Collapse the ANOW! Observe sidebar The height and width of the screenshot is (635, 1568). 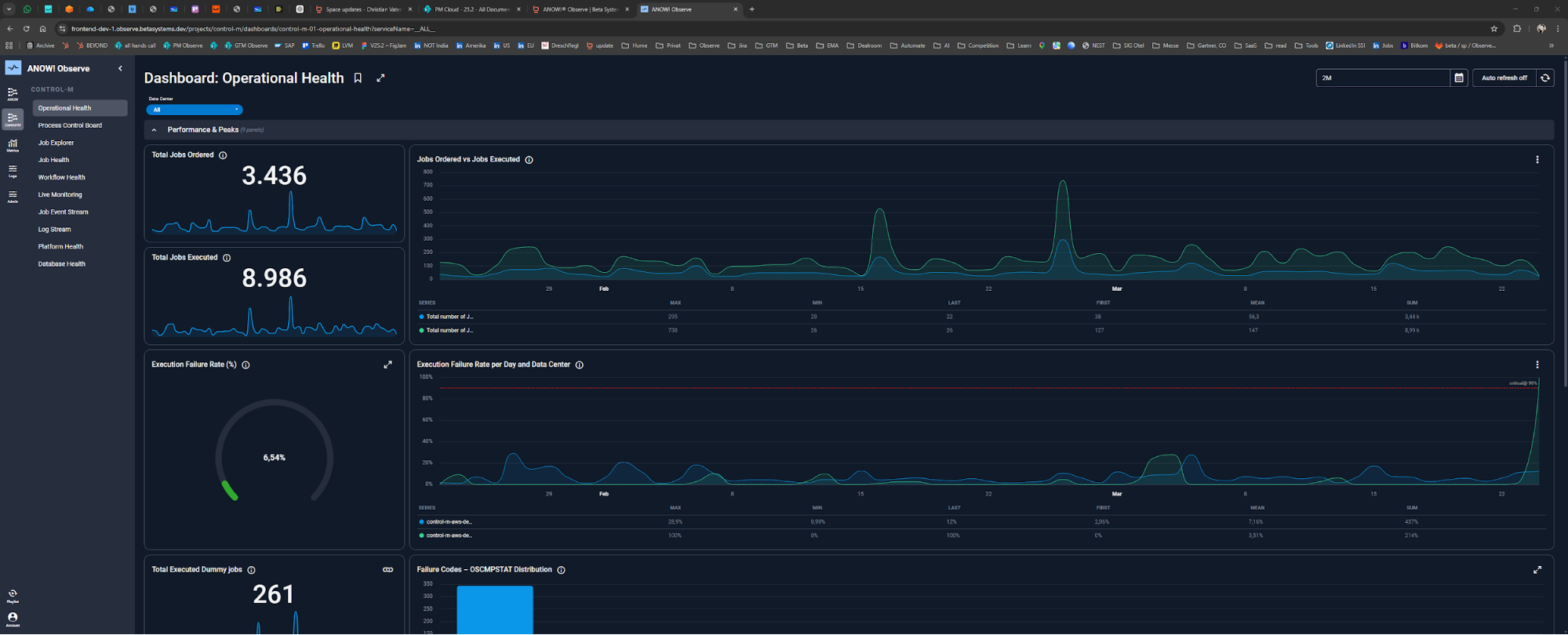pyautogui.click(x=120, y=68)
